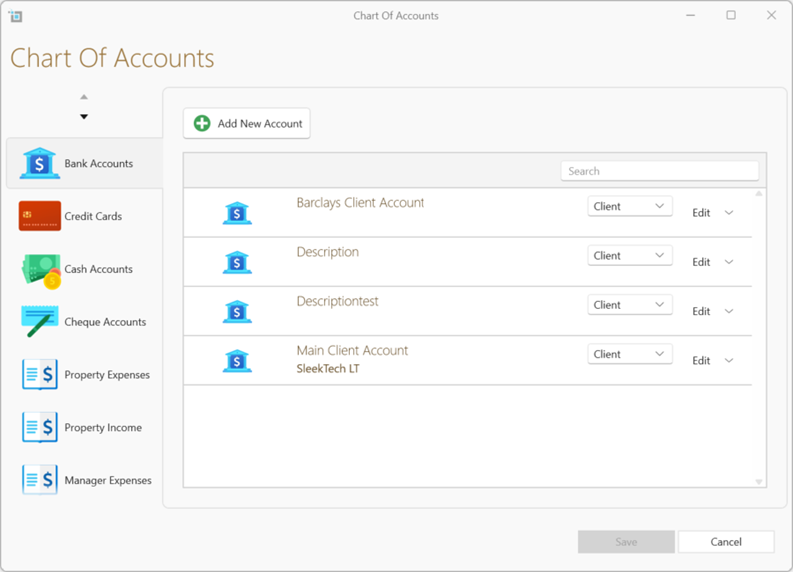Click the Cheque Accounts icon
The image size is (793, 572).
click(40, 322)
